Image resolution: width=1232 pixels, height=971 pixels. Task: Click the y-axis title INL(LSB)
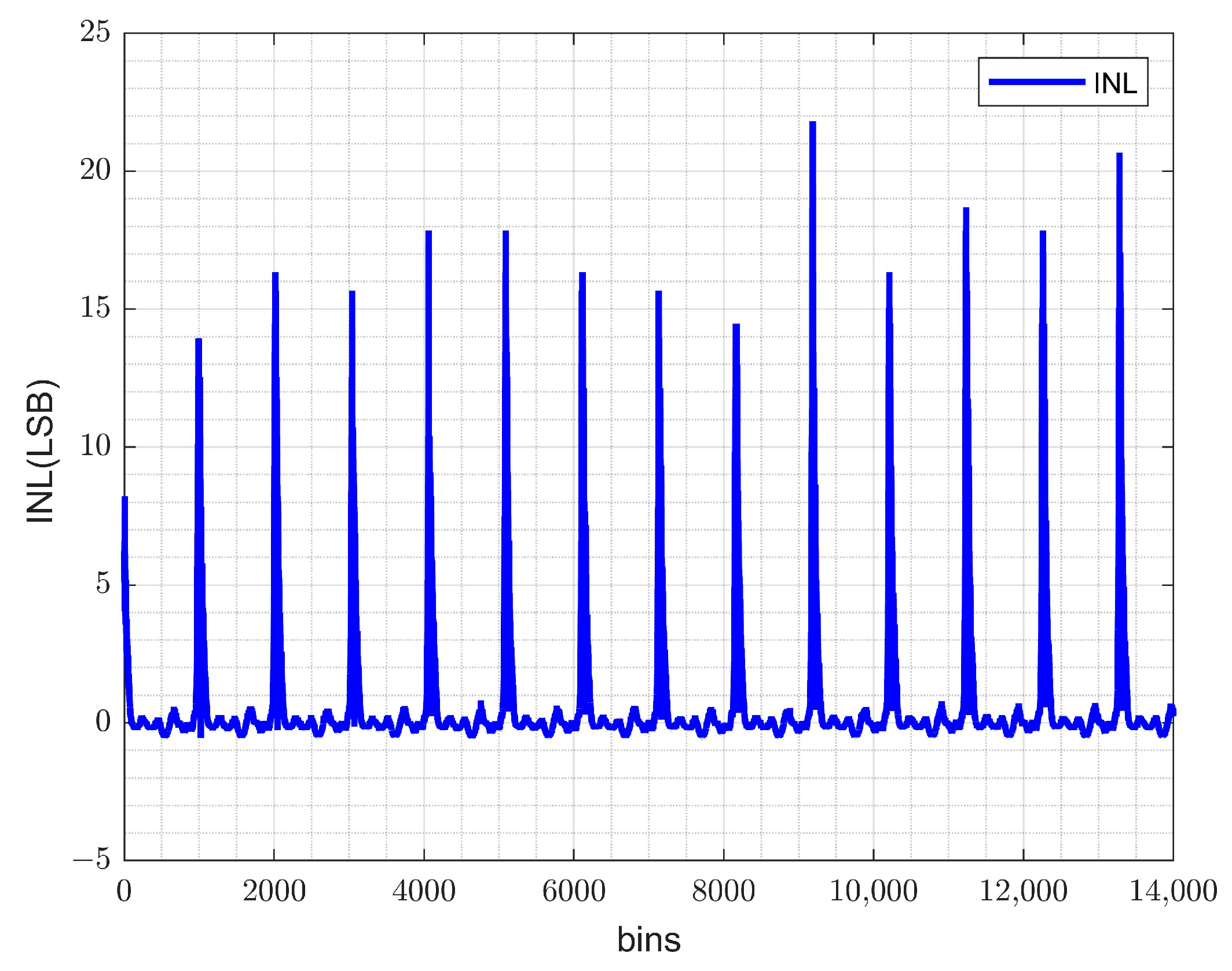point(41,451)
